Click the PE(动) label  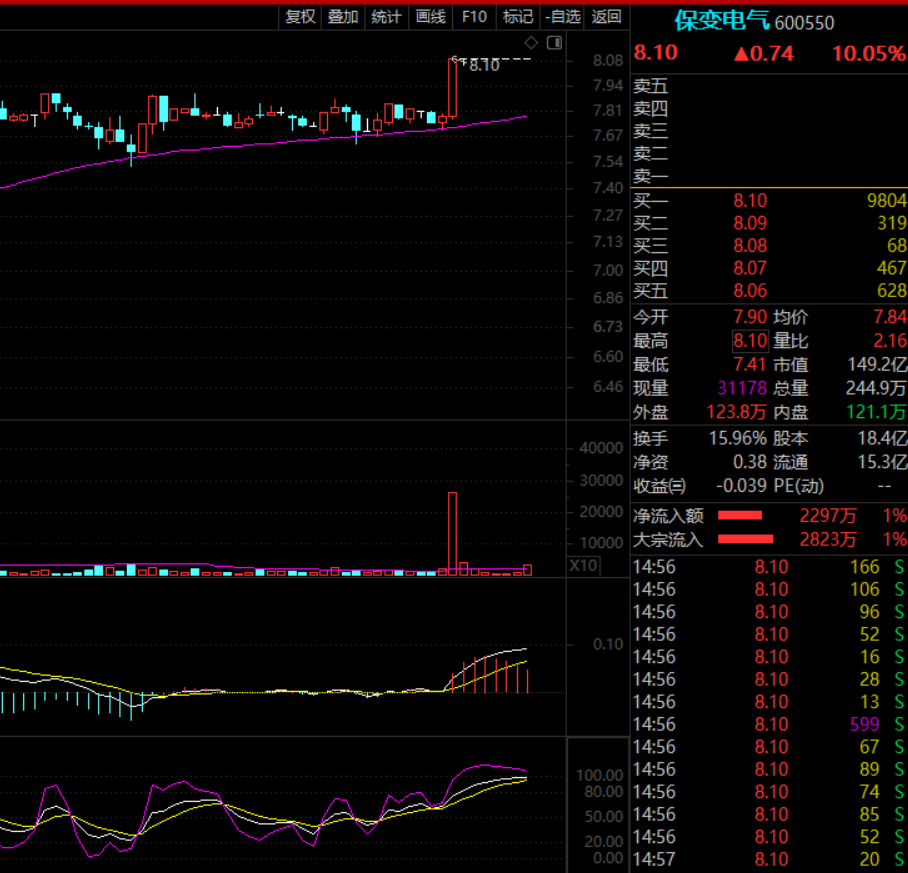tap(799, 486)
